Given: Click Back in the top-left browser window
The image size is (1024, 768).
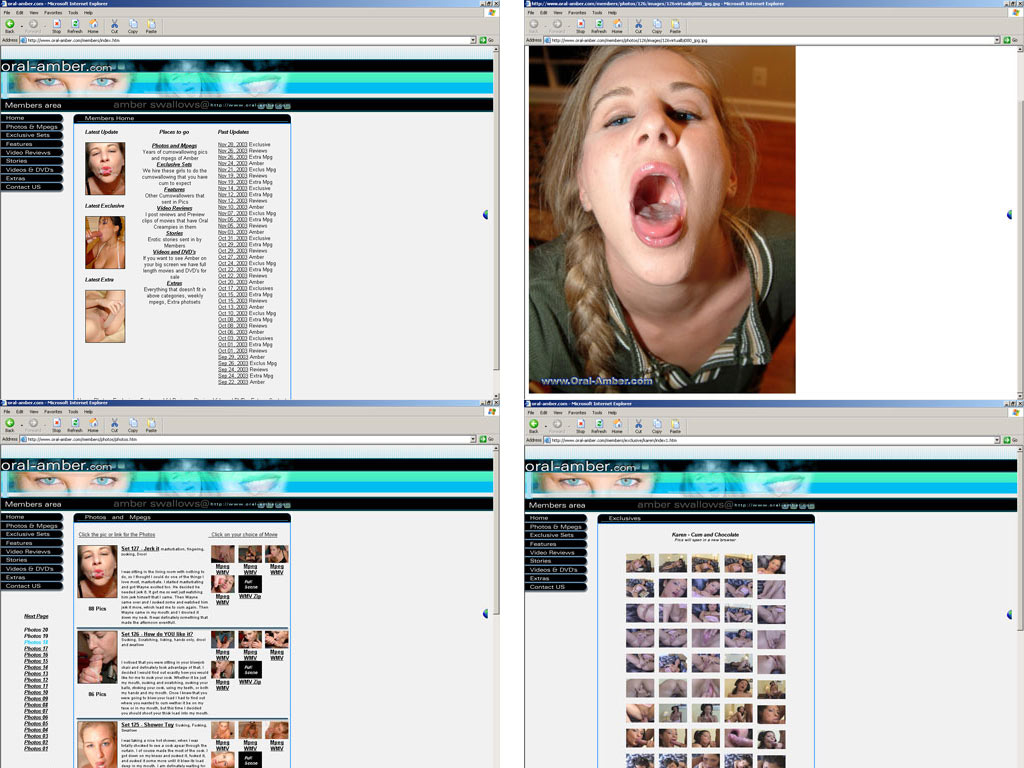Looking at the screenshot, I should coord(10,25).
